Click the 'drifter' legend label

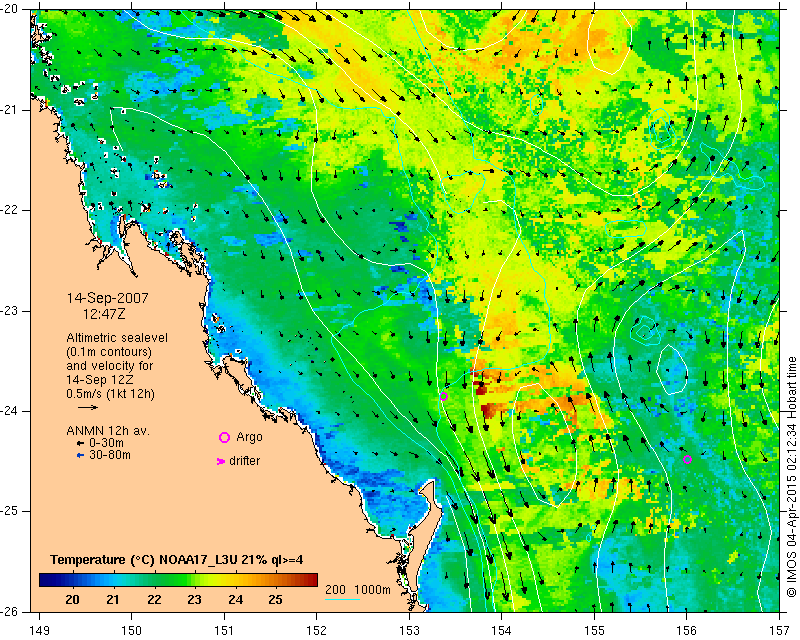(x=244, y=461)
